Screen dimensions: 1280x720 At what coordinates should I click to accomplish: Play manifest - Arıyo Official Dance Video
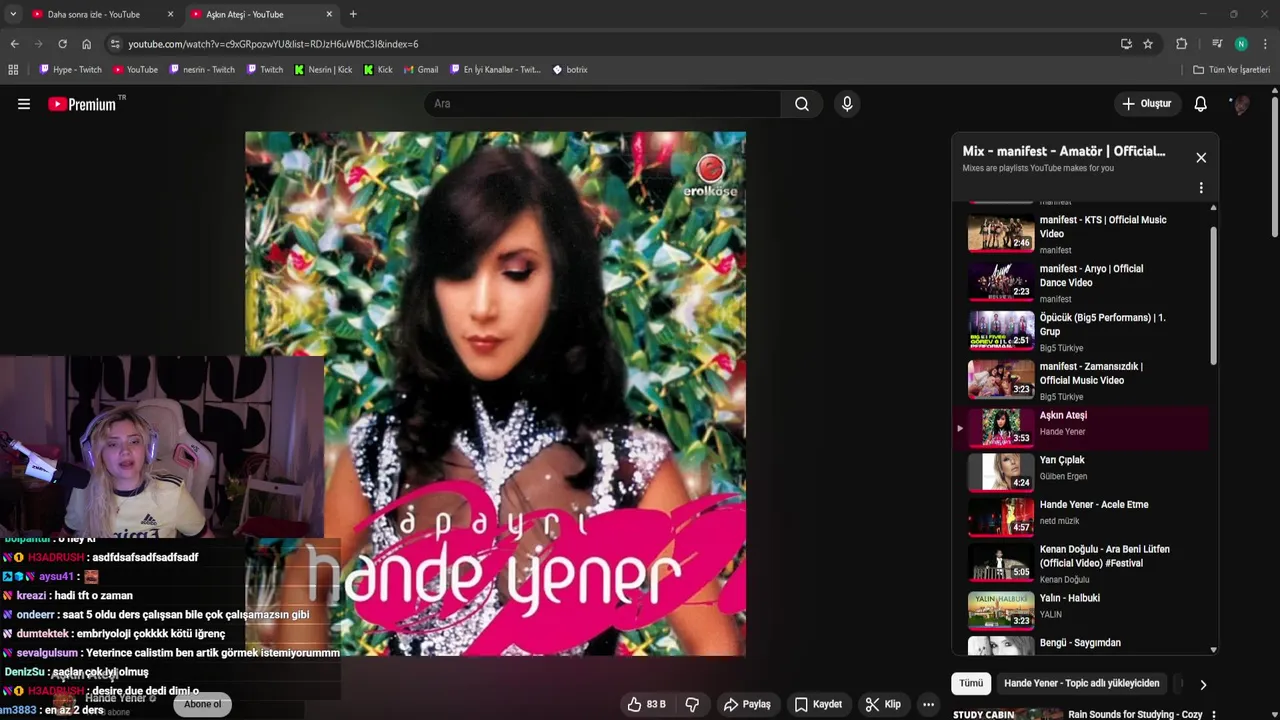click(x=1083, y=283)
